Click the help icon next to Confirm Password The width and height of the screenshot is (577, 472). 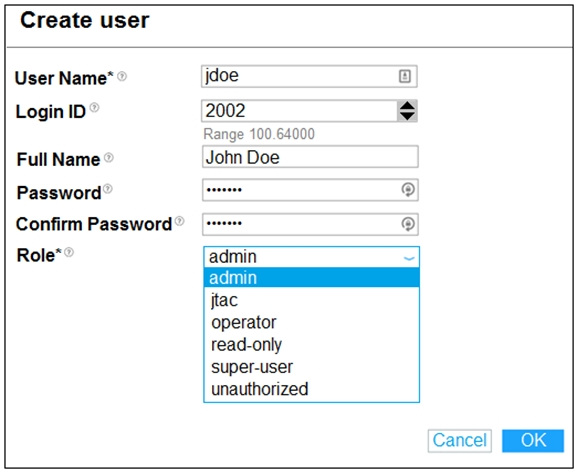[180, 221]
